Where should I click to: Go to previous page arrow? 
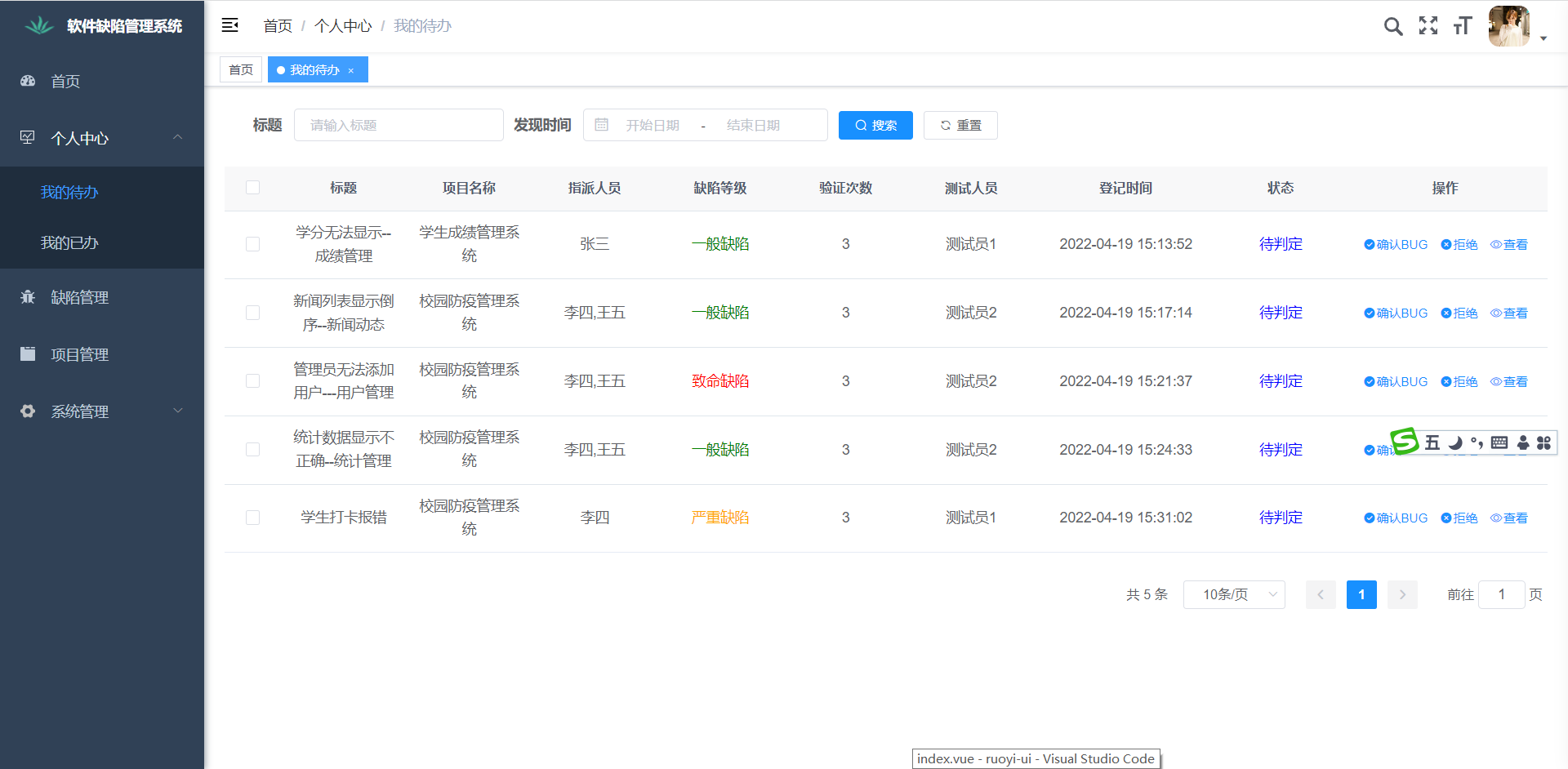[x=1321, y=594]
